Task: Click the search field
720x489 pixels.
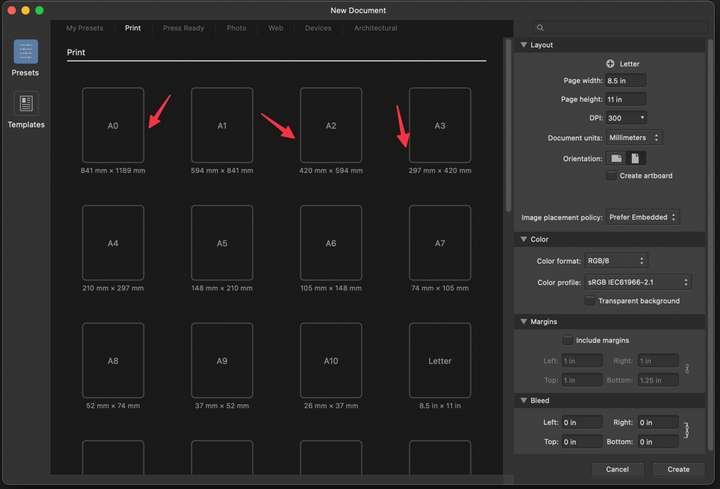Action: pyautogui.click(x=619, y=28)
